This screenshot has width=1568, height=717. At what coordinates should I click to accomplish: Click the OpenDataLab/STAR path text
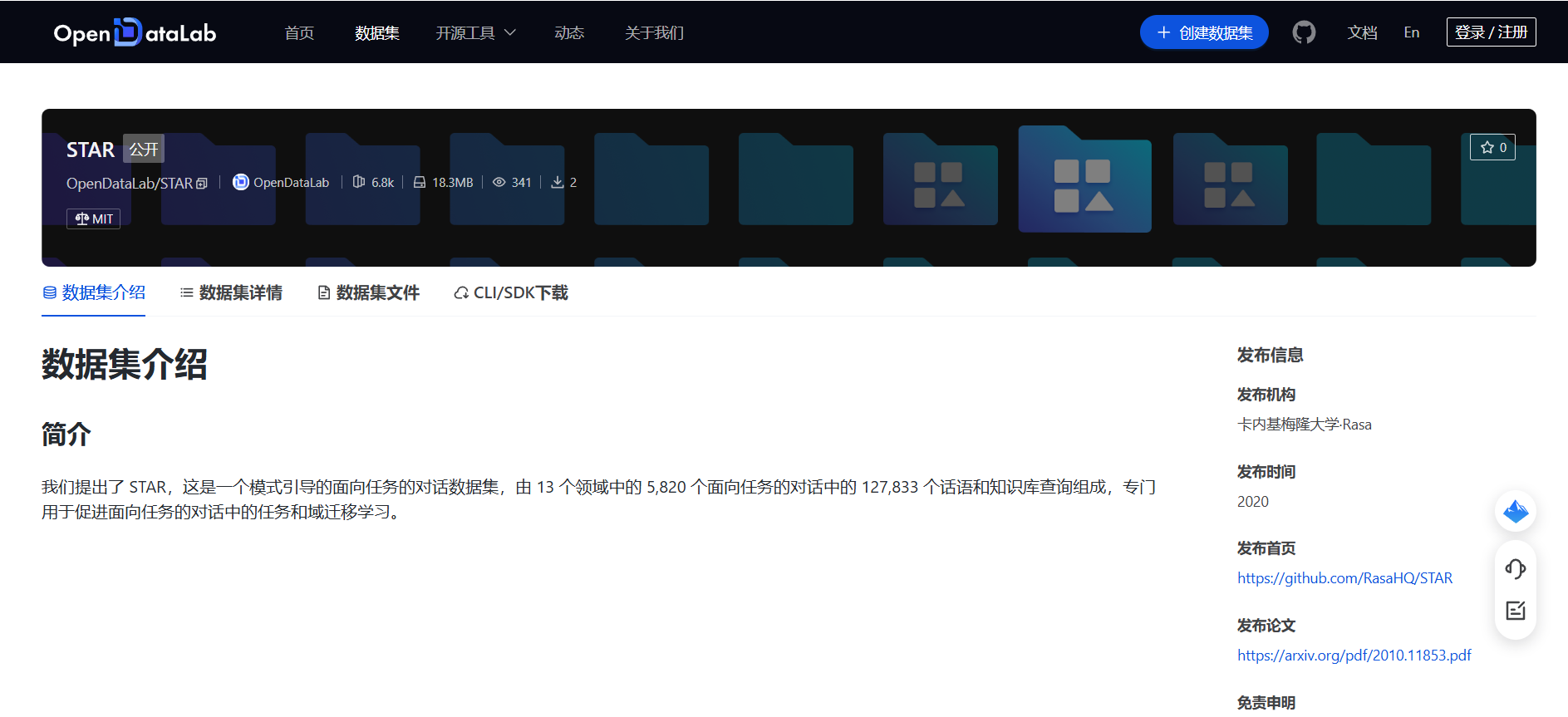130,183
